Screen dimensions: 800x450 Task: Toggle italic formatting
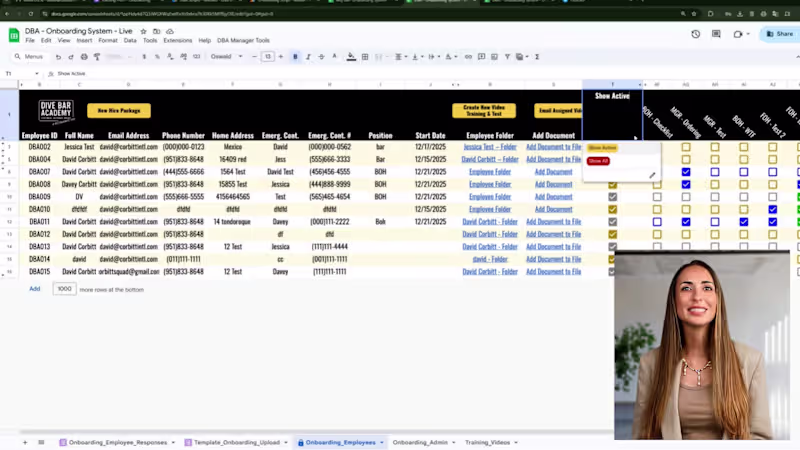308,57
